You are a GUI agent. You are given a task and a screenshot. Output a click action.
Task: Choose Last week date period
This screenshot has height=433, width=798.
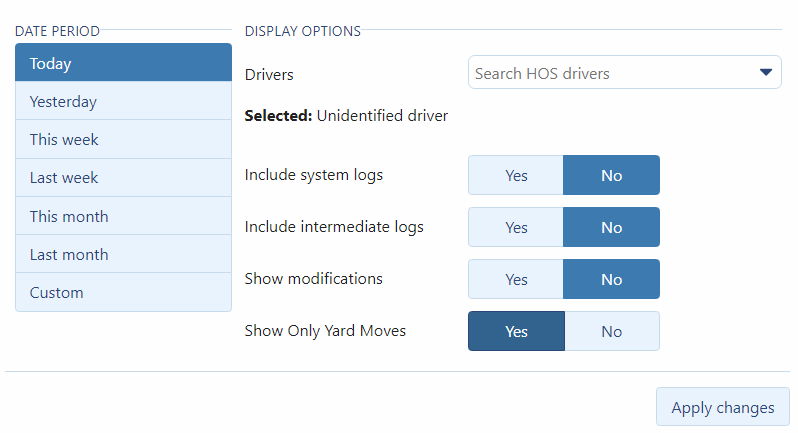coord(123,177)
